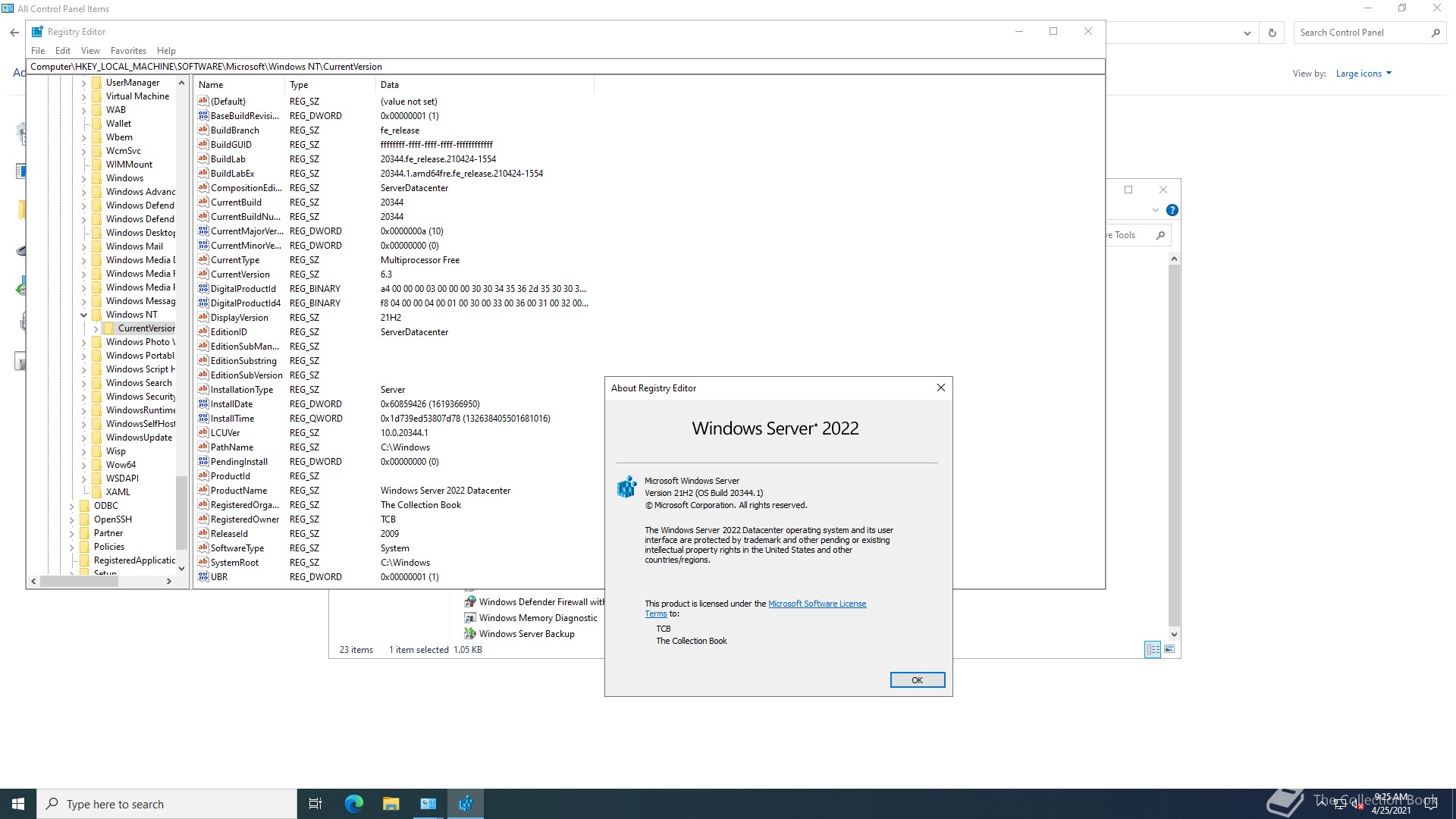Click the Name column header
This screenshot has width=1456, height=819.
coord(240,85)
